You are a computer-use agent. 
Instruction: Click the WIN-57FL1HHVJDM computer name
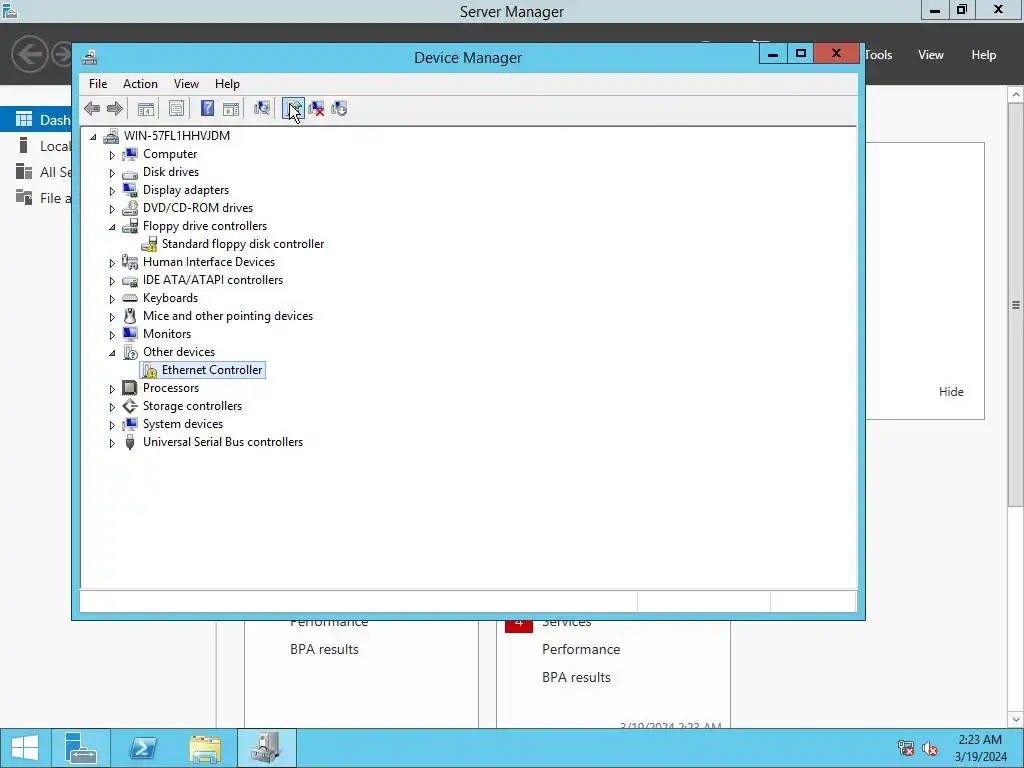(176, 136)
